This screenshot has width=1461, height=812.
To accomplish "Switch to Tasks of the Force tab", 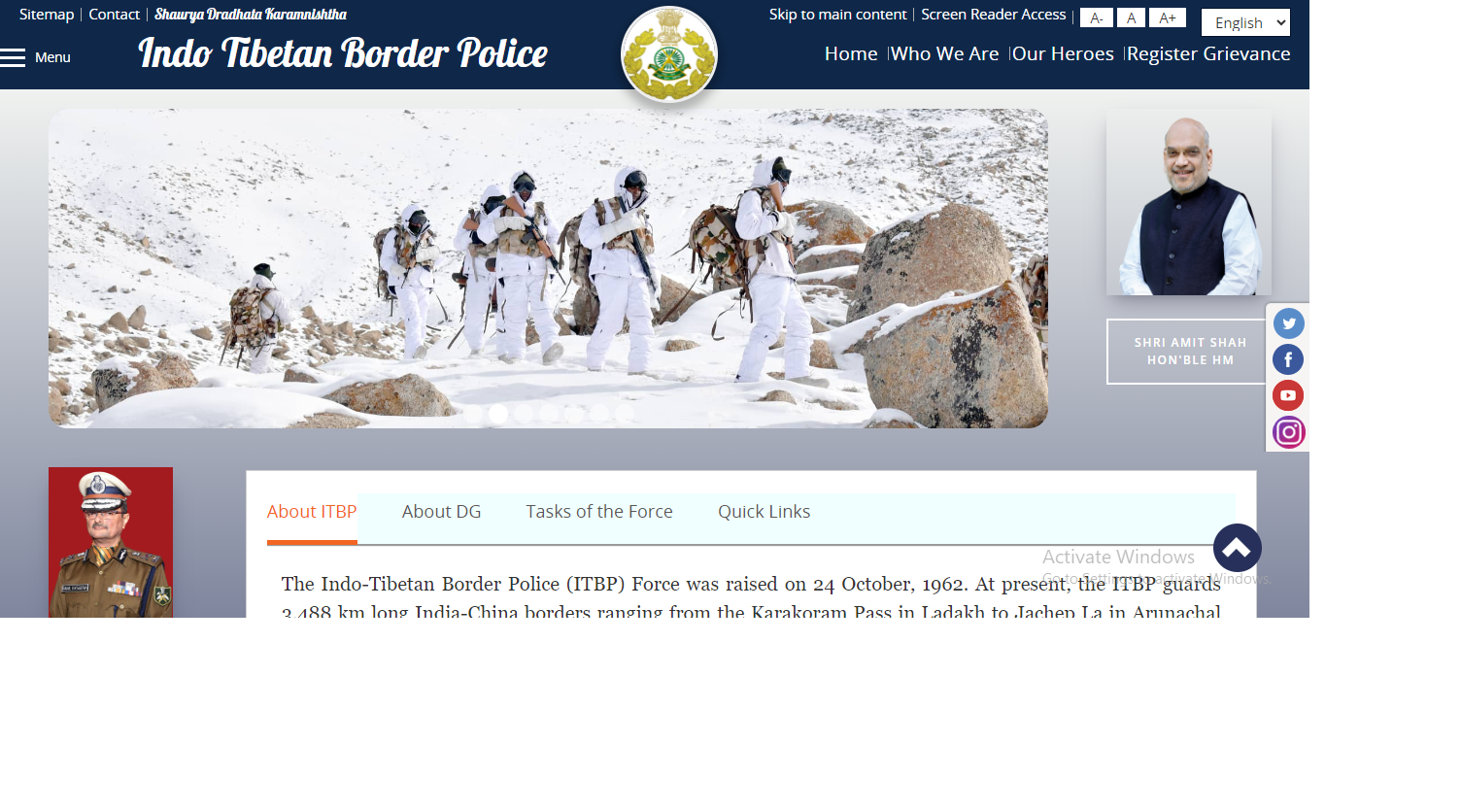I will click(x=599, y=512).
